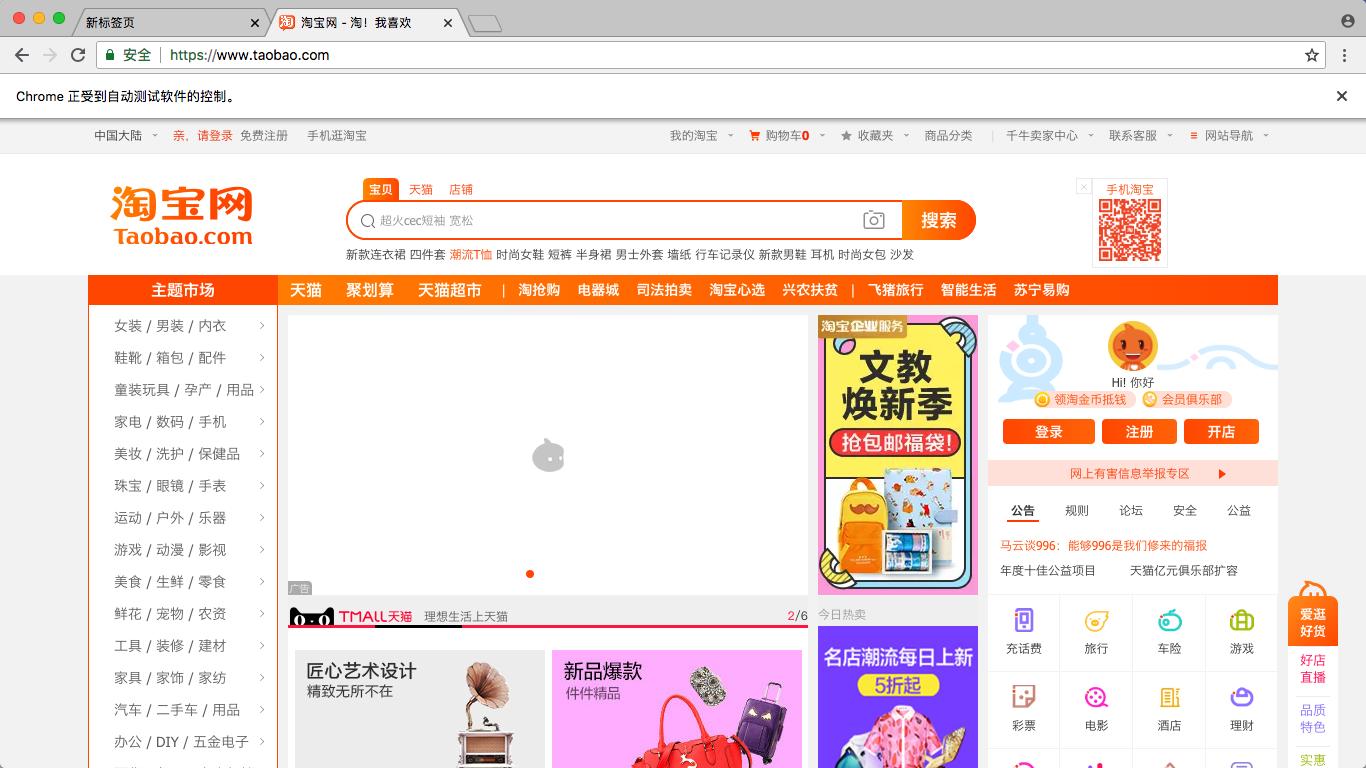Click the 电影 movie icon
Image resolution: width=1366 pixels, height=768 pixels.
click(x=1096, y=697)
